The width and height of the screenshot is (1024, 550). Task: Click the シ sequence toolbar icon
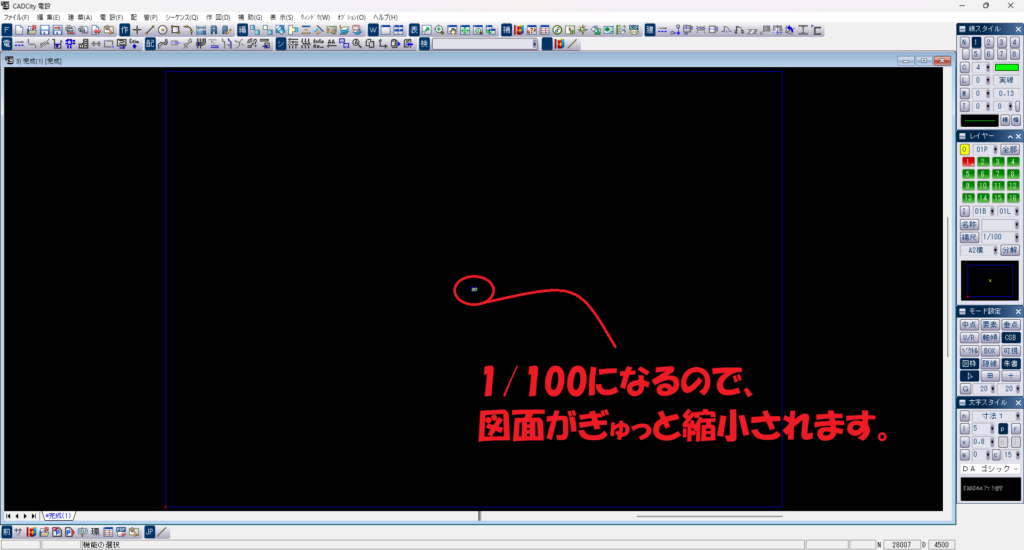point(281,44)
